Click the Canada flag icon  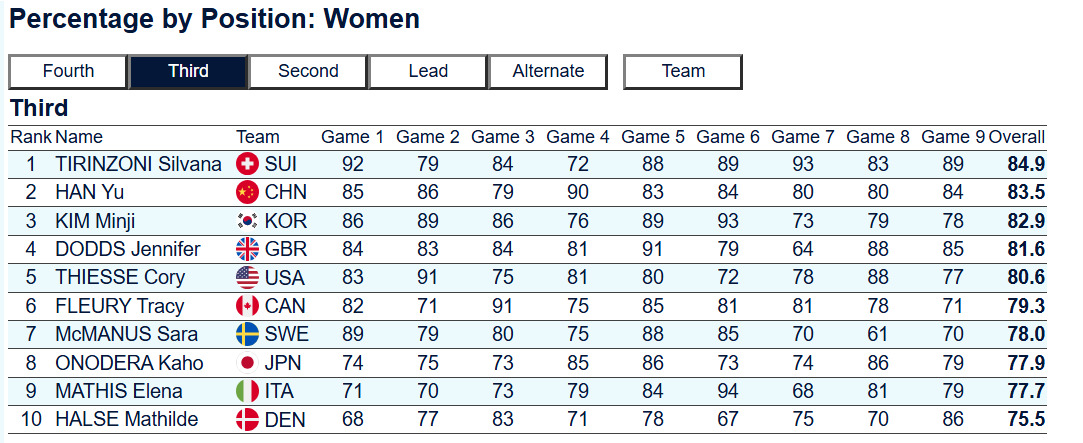coord(247,305)
